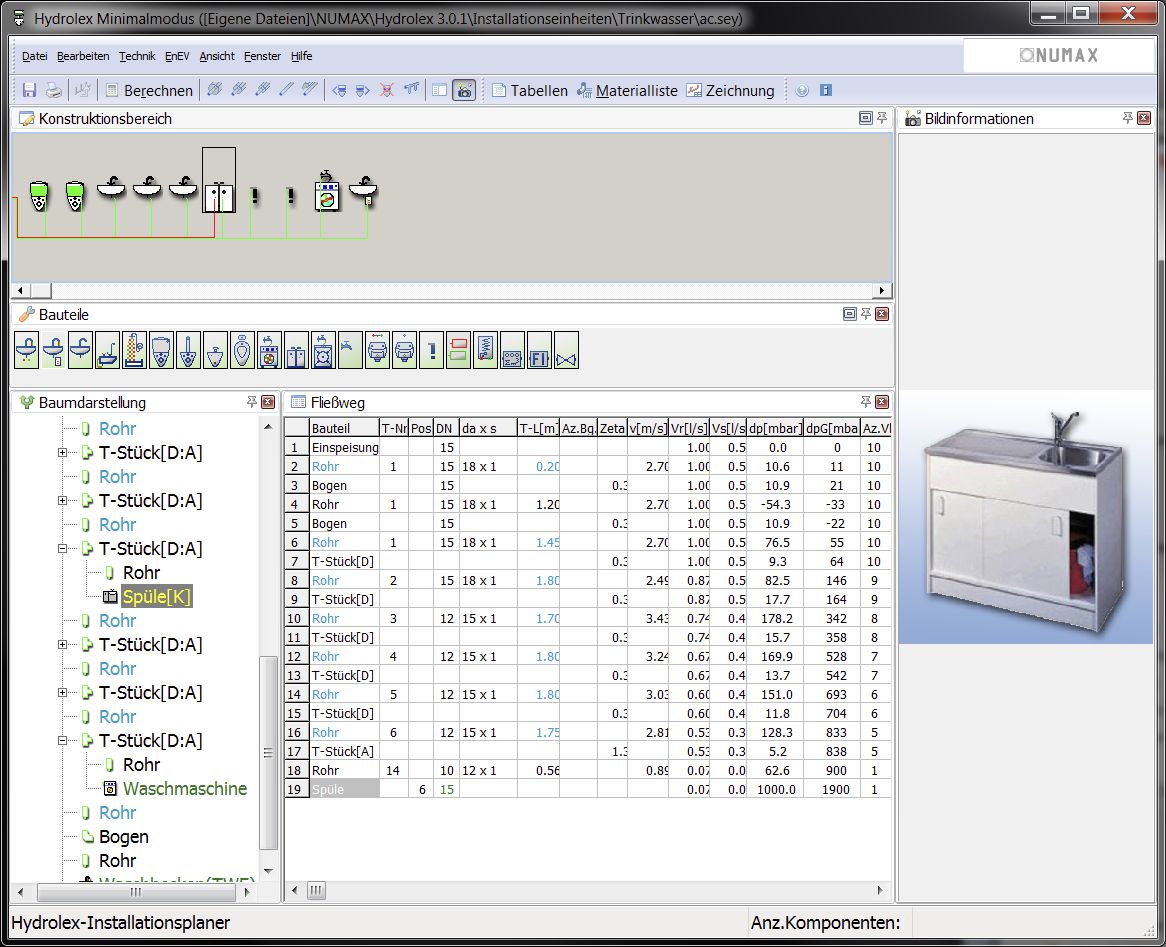Select the tap faucet component in Bauteile
This screenshot has height=947, width=1166.
tap(350, 350)
